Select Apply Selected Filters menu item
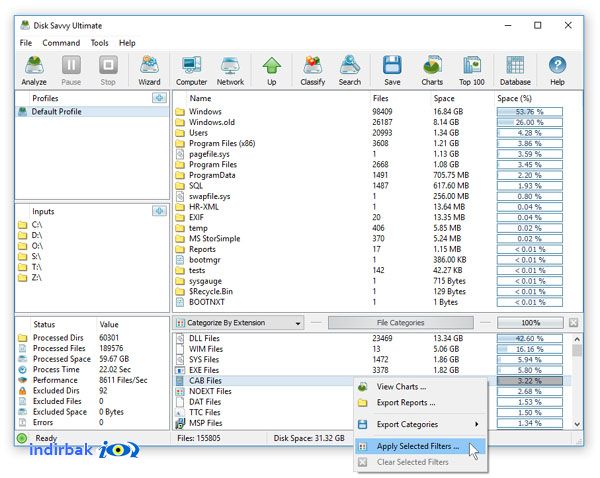 tap(421, 446)
